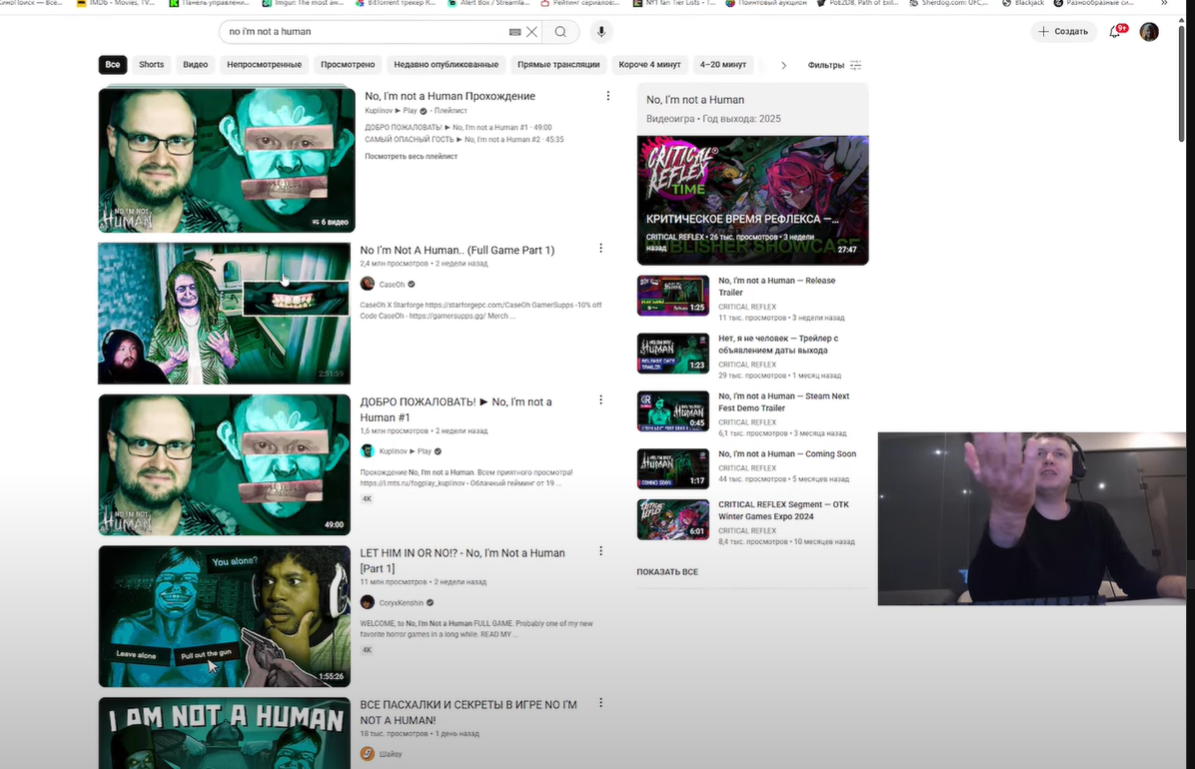Open the Kuplinov playlist thumbnail
This screenshot has height=769, width=1195.
pos(226,160)
